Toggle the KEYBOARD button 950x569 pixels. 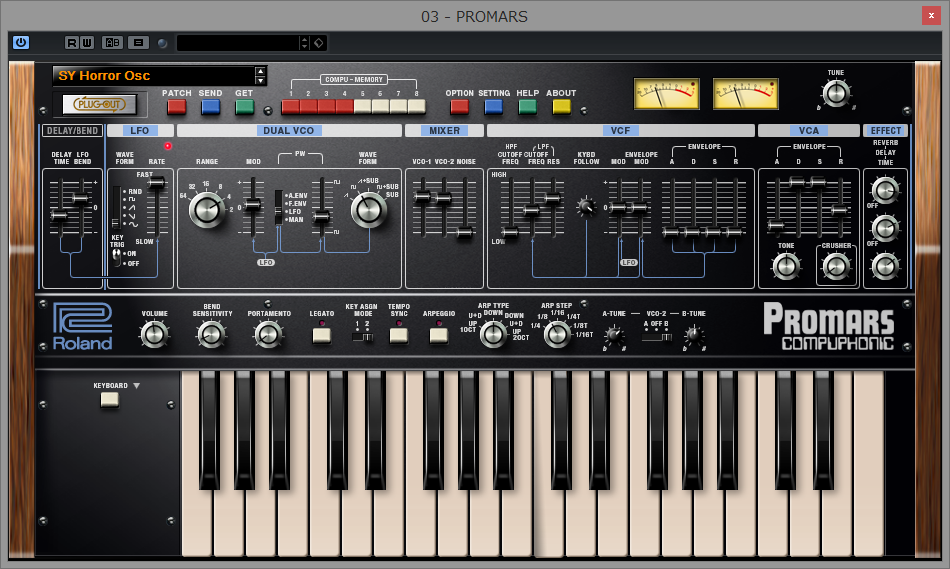point(110,399)
